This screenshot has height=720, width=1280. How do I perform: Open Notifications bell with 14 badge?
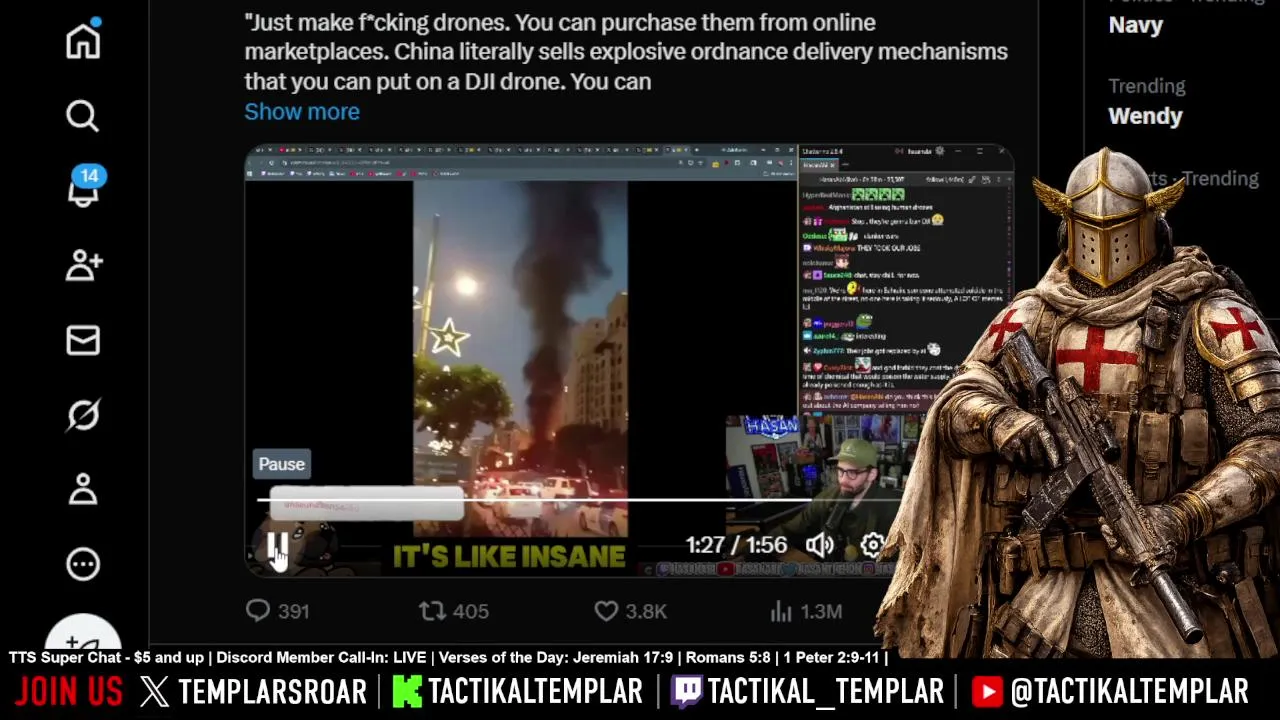click(x=83, y=189)
